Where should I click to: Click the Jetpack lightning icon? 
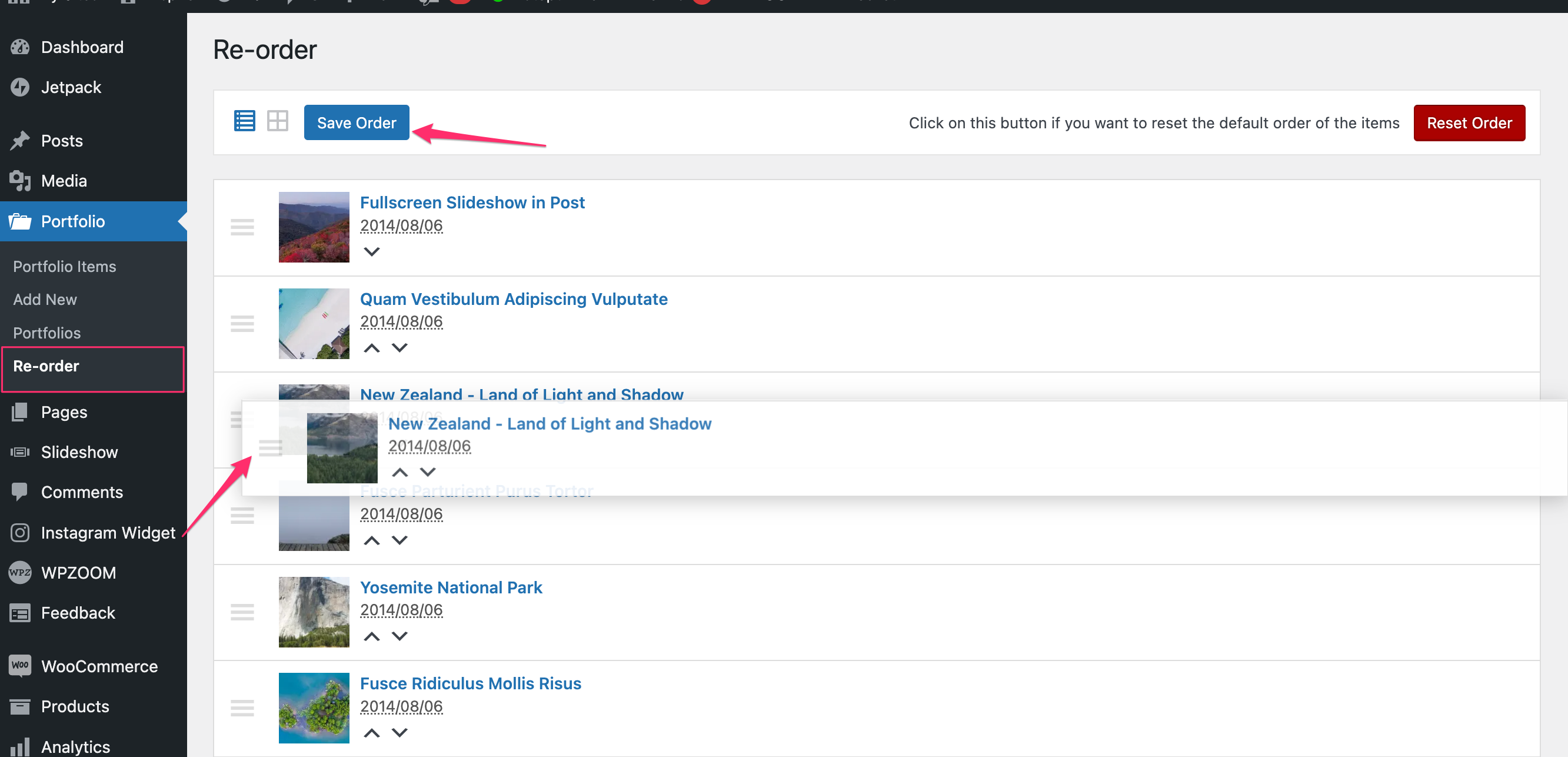tap(20, 87)
